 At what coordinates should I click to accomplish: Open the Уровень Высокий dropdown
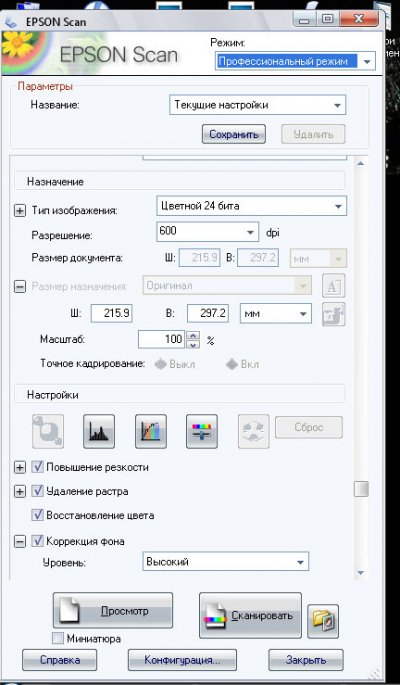point(225,561)
